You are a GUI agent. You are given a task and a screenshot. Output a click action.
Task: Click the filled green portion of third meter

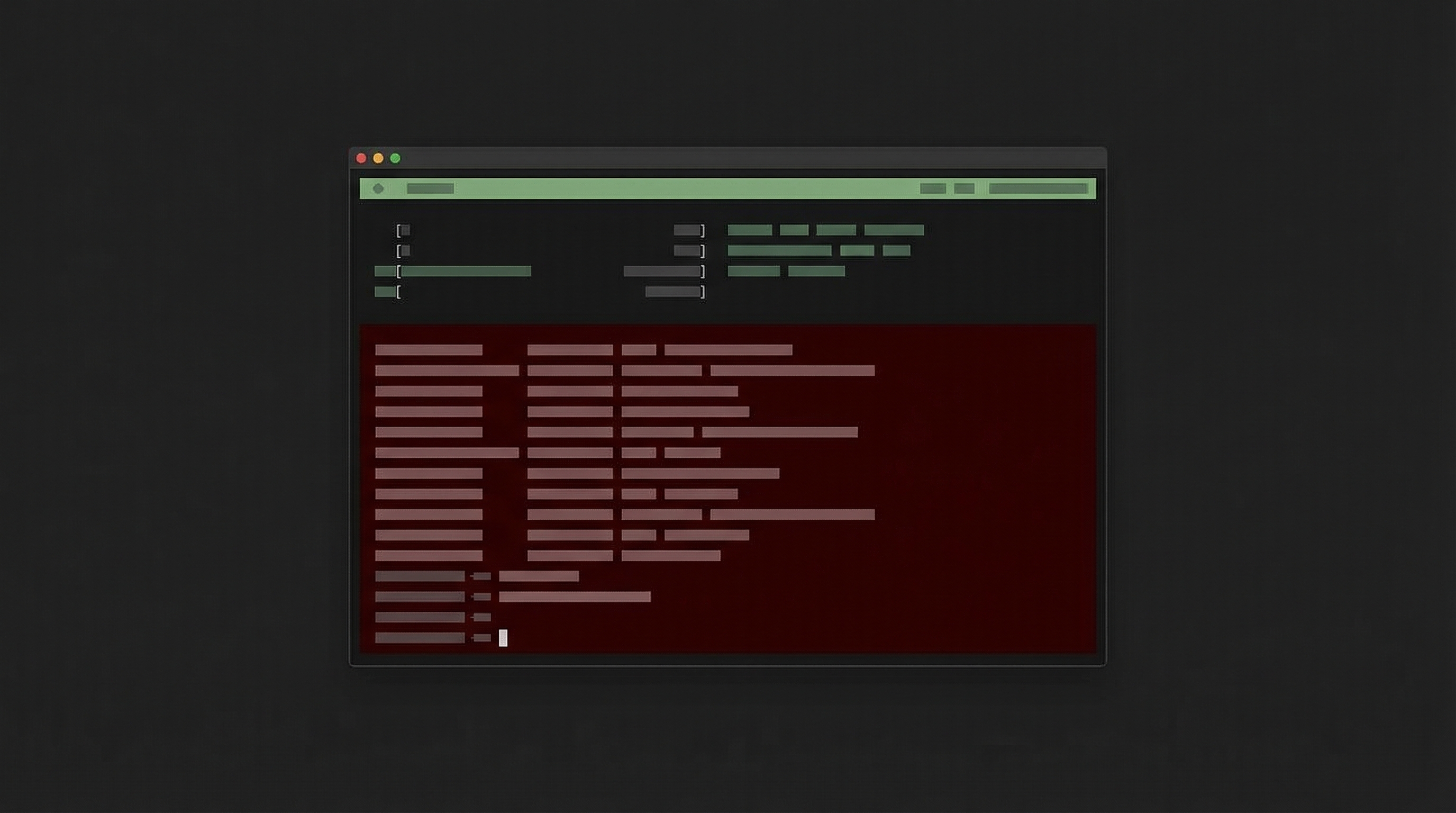coord(466,272)
